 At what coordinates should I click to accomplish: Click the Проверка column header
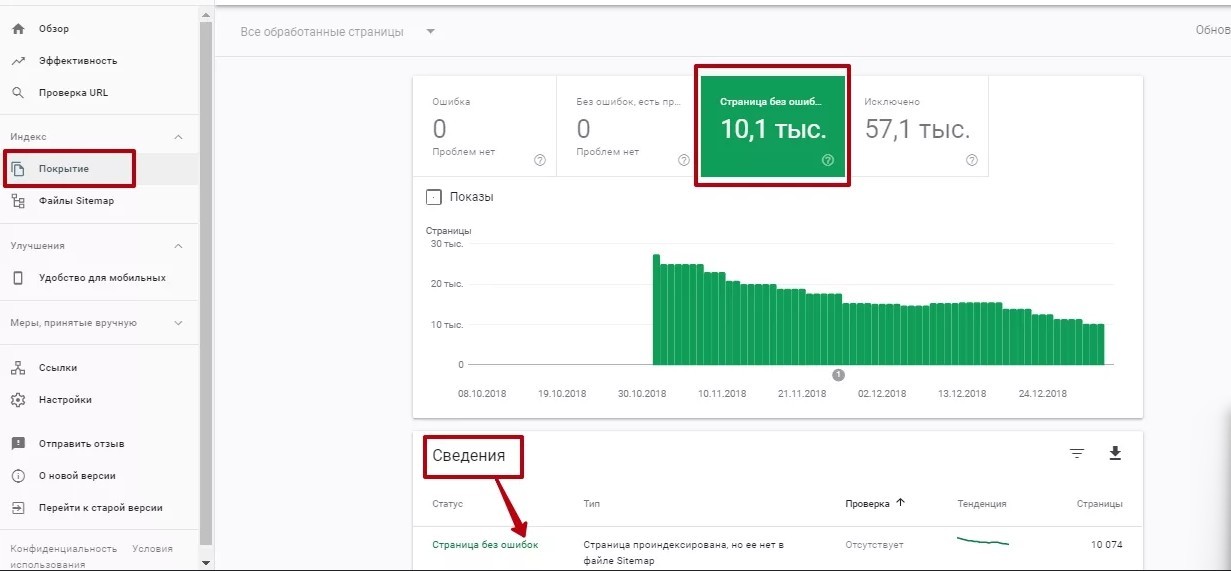(867, 503)
